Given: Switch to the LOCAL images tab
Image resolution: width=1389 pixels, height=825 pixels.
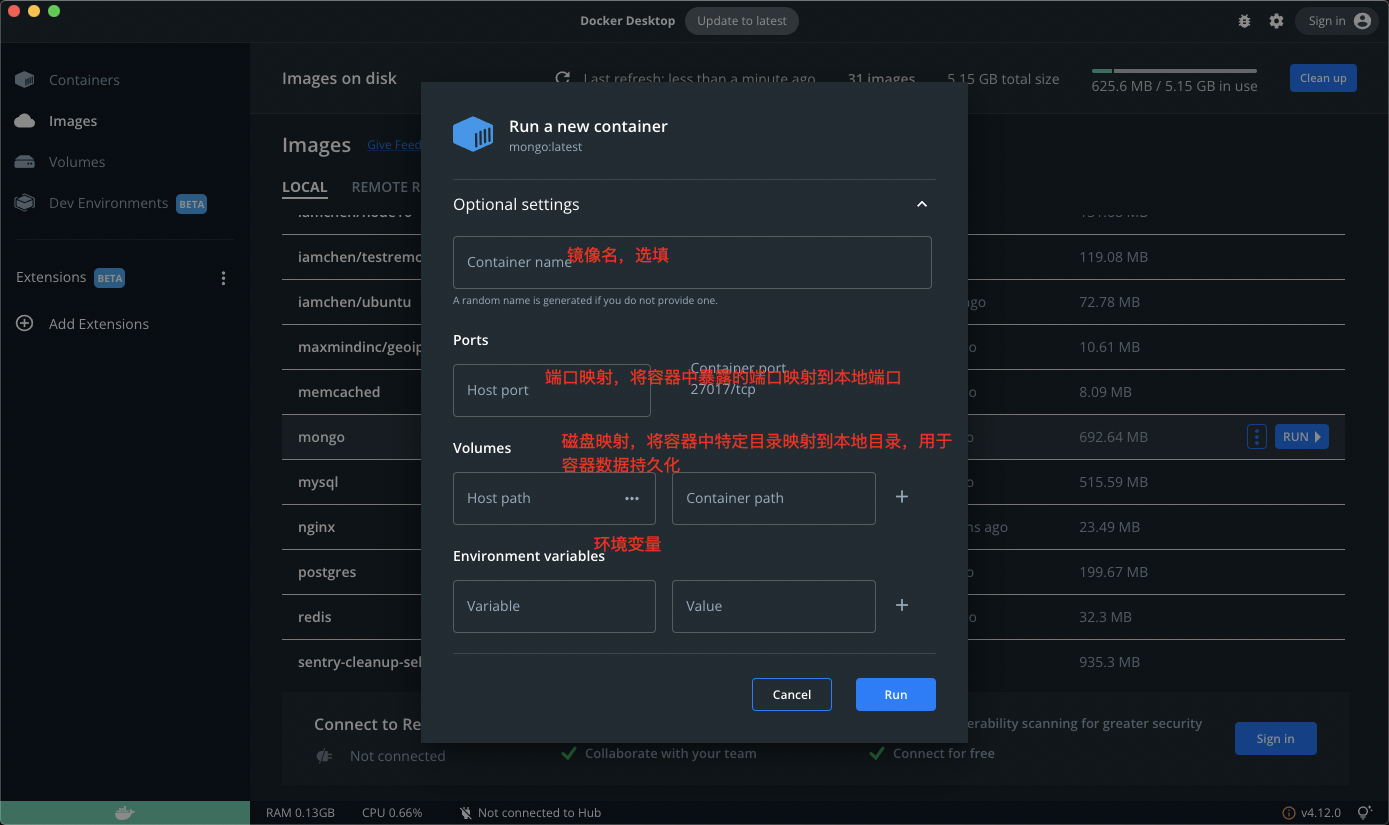Looking at the screenshot, I should [x=305, y=187].
